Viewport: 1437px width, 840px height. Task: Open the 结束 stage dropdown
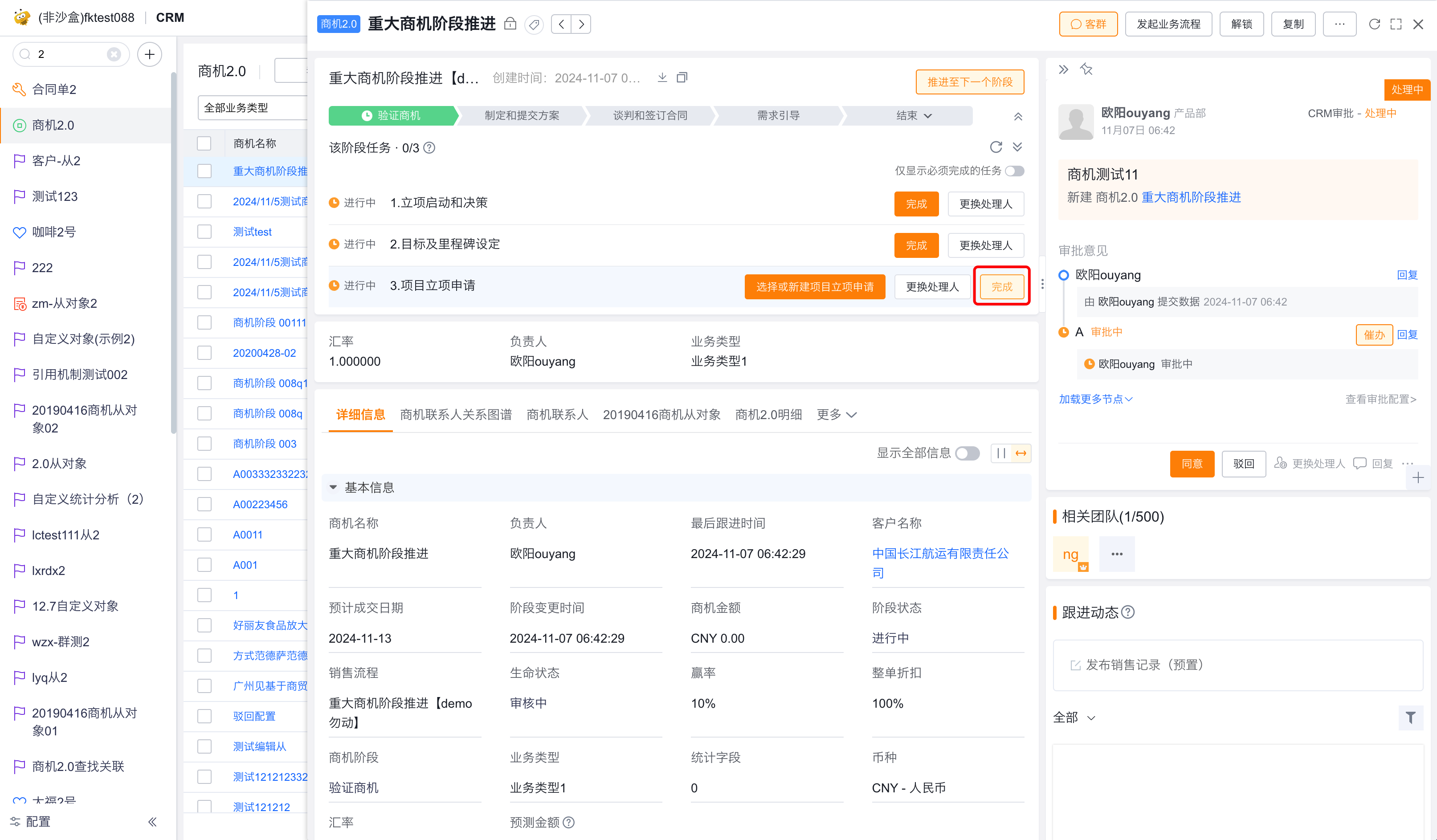914,116
